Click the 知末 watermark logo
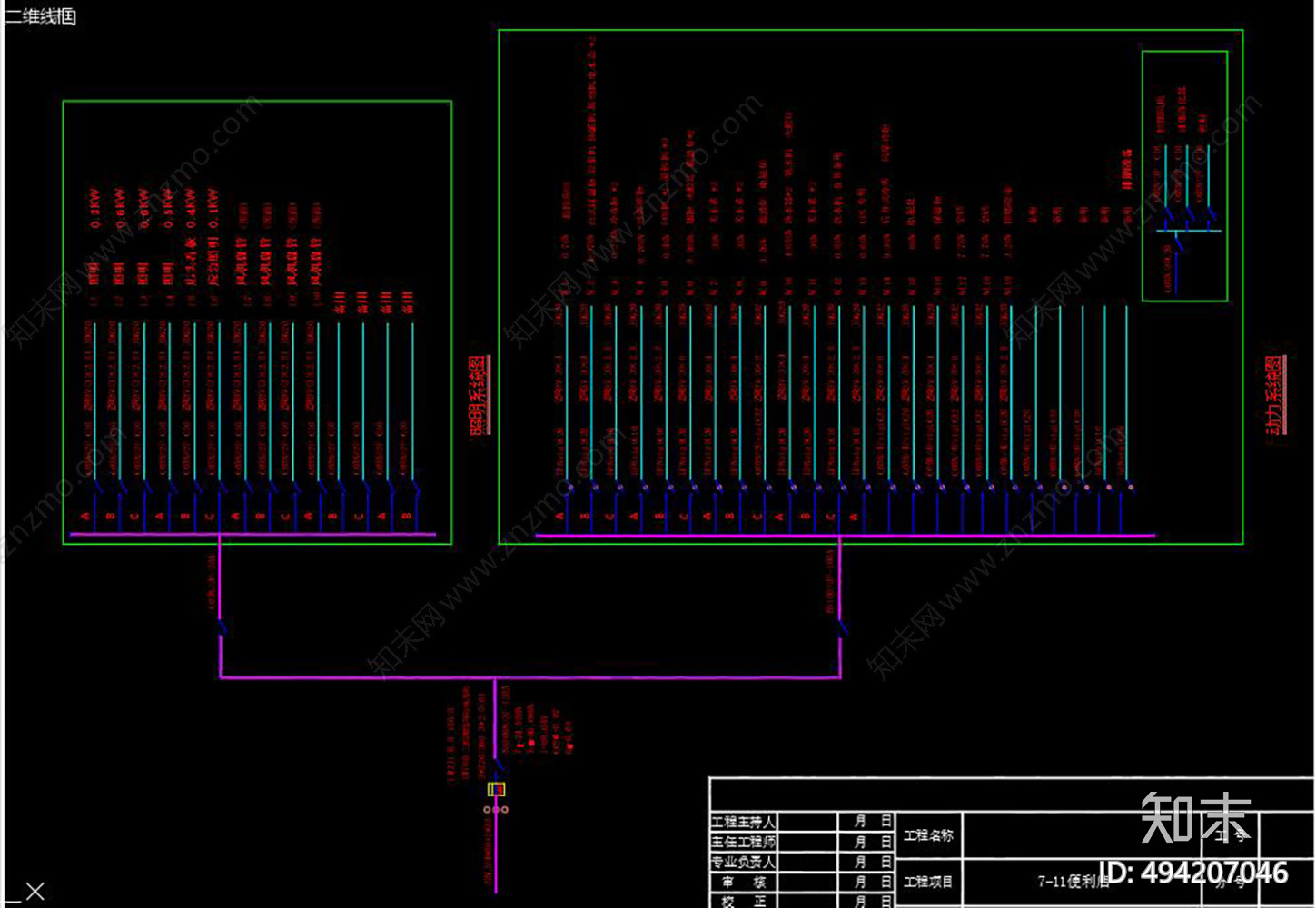The height and width of the screenshot is (908, 1316). [1196, 817]
